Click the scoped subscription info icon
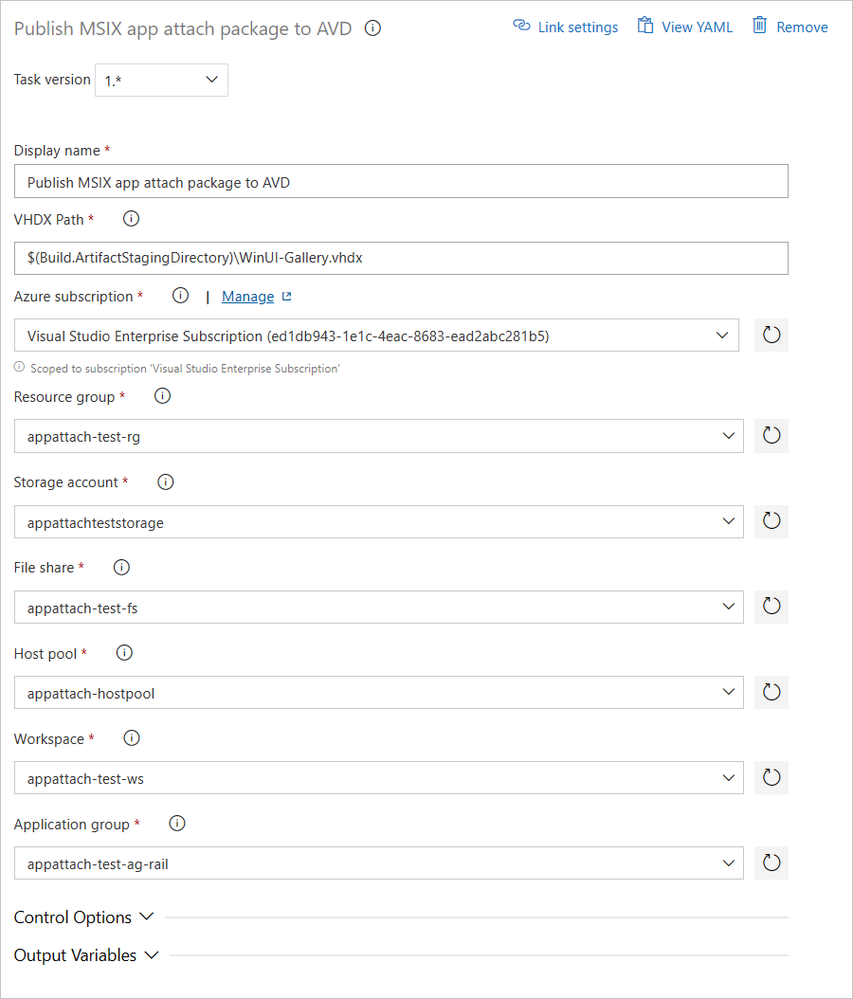This screenshot has width=853, height=999. [x=20, y=367]
